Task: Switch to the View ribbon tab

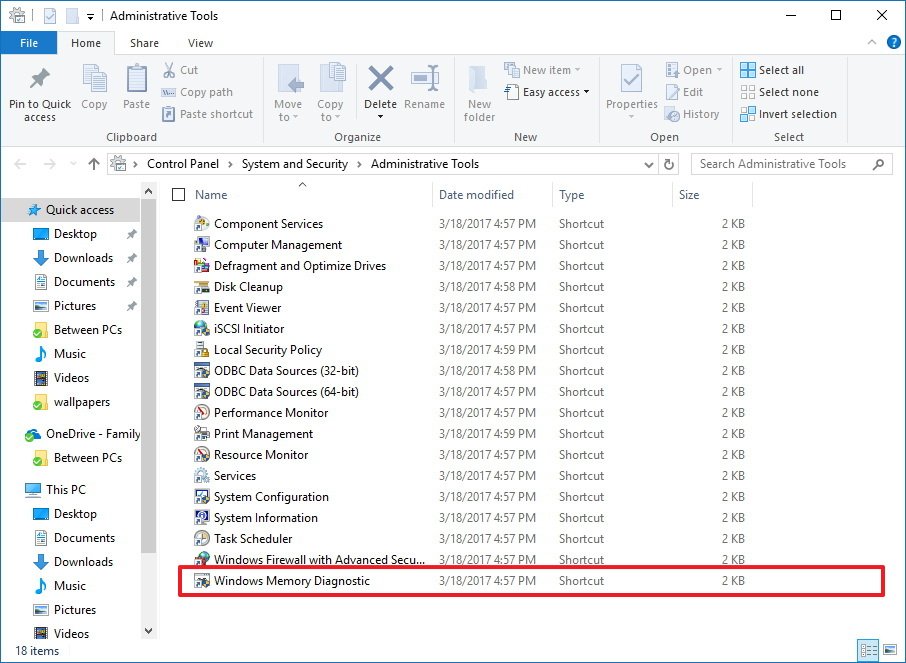Action: pyautogui.click(x=200, y=43)
